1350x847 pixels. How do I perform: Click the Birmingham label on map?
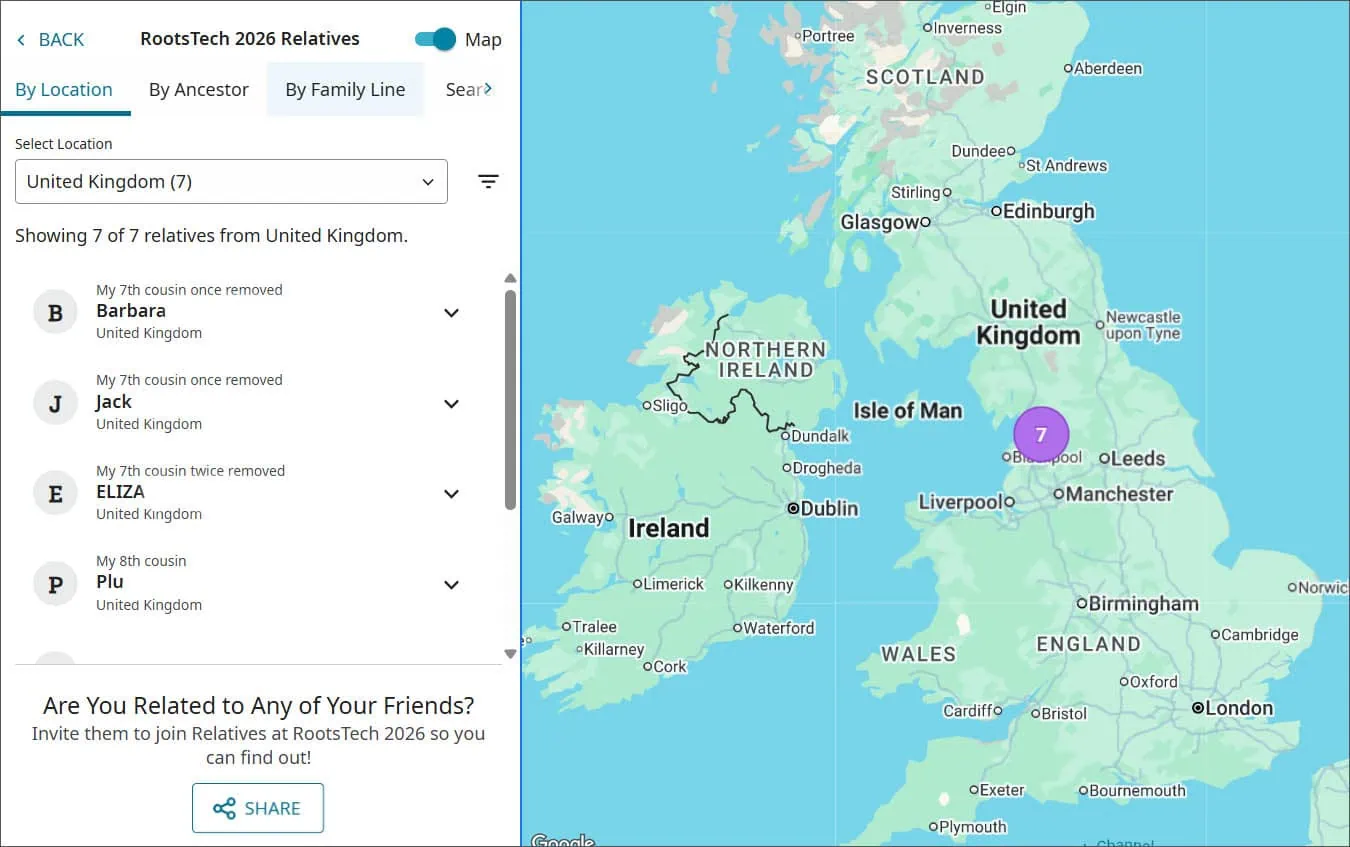[x=1143, y=604]
